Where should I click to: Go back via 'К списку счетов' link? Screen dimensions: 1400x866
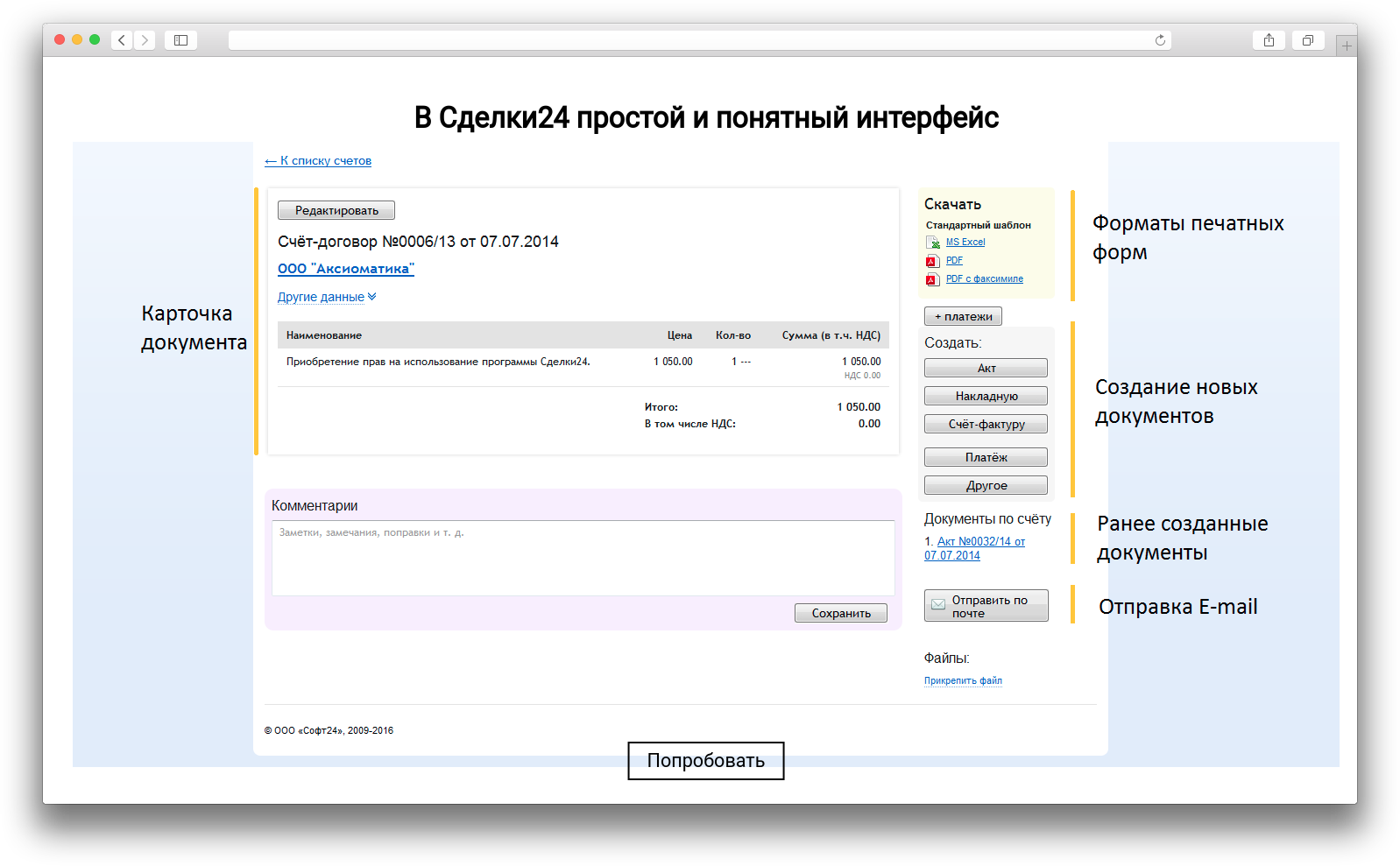318,161
